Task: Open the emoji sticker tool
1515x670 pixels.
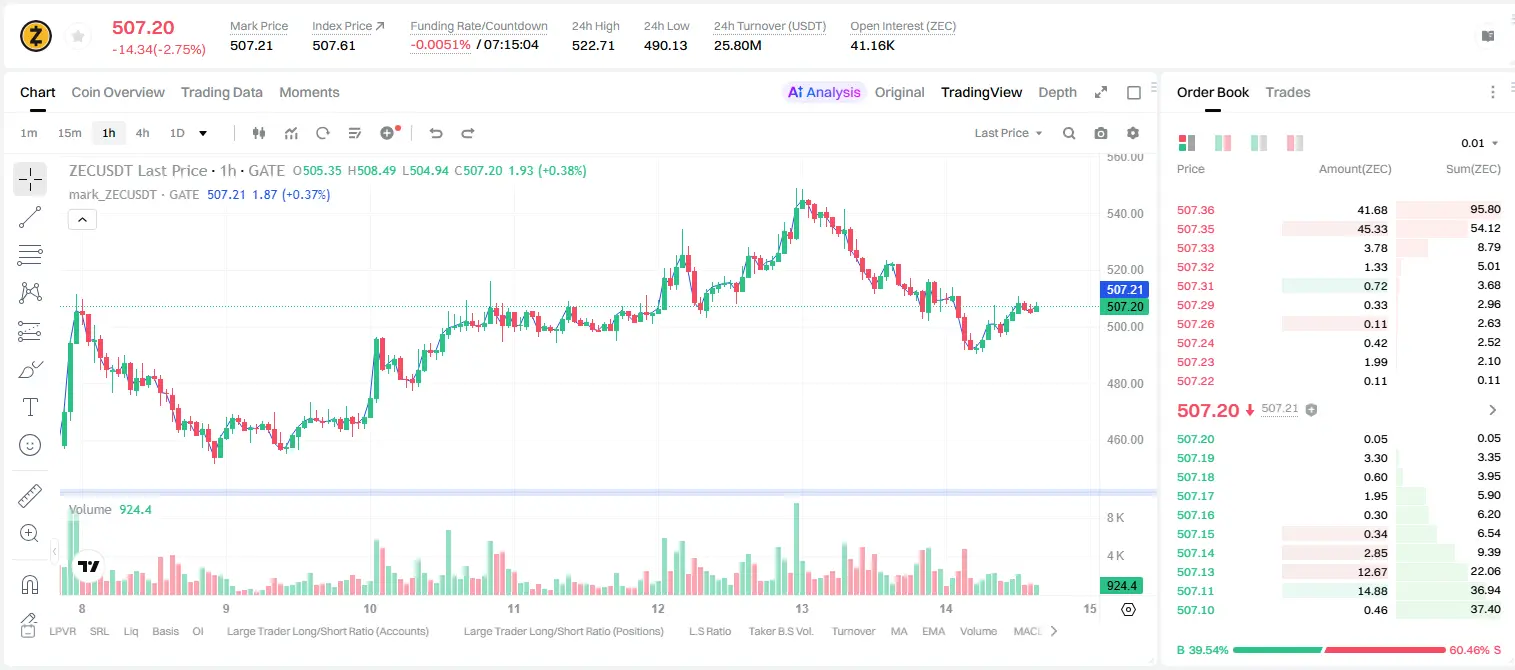Action: point(30,445)
